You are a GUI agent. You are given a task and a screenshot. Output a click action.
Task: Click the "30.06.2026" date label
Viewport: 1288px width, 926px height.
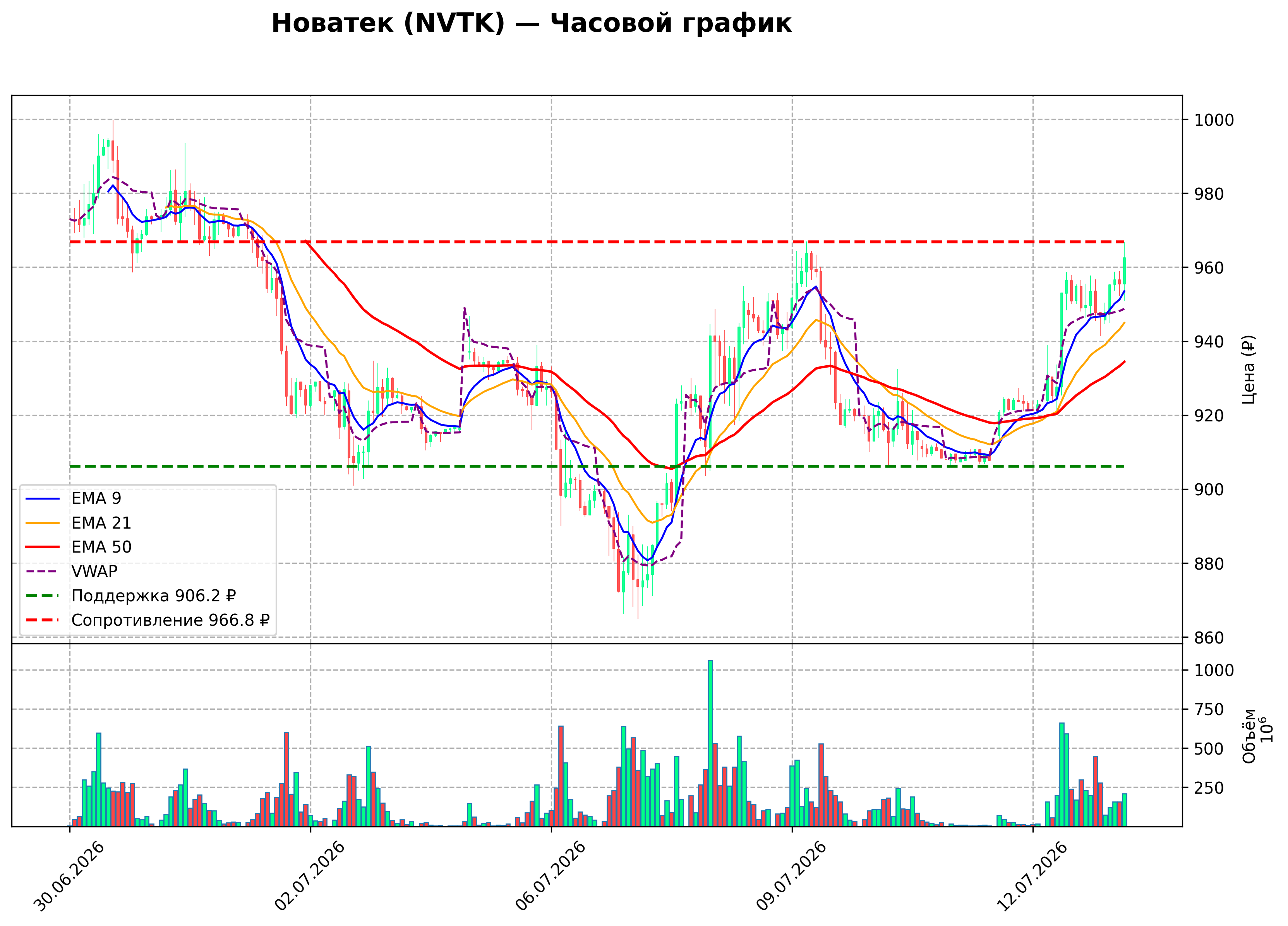(70, 876)
